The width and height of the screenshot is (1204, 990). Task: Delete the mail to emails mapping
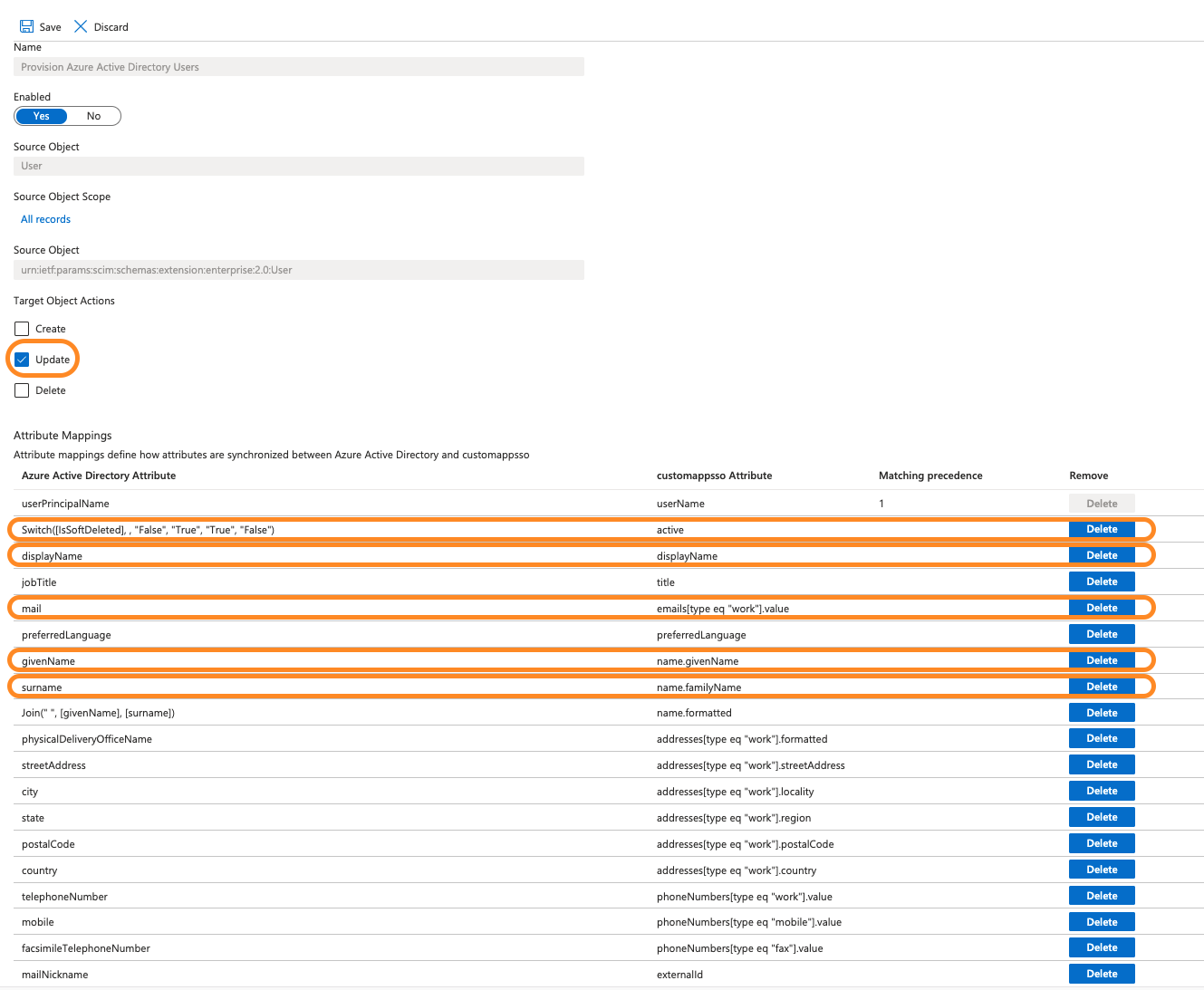[x=1102, y=608]
